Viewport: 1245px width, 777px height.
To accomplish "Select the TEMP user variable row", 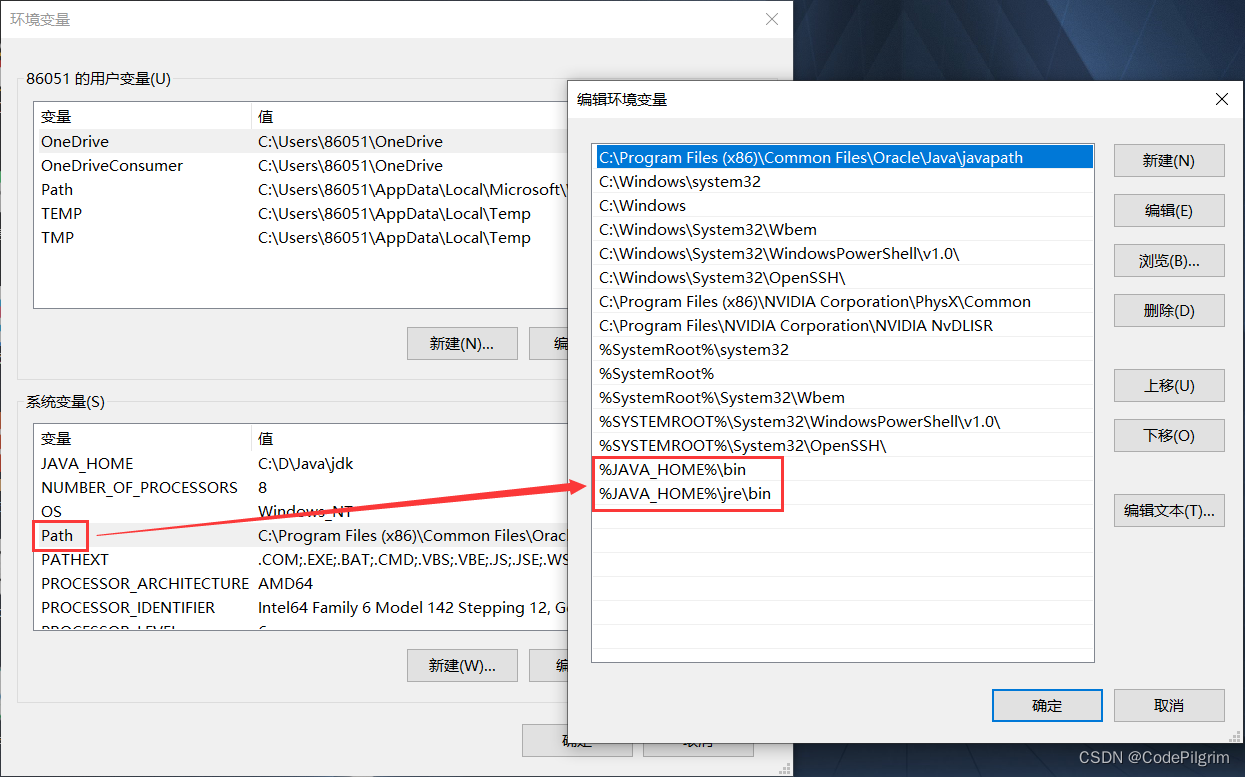I will (x=150, y=213).
